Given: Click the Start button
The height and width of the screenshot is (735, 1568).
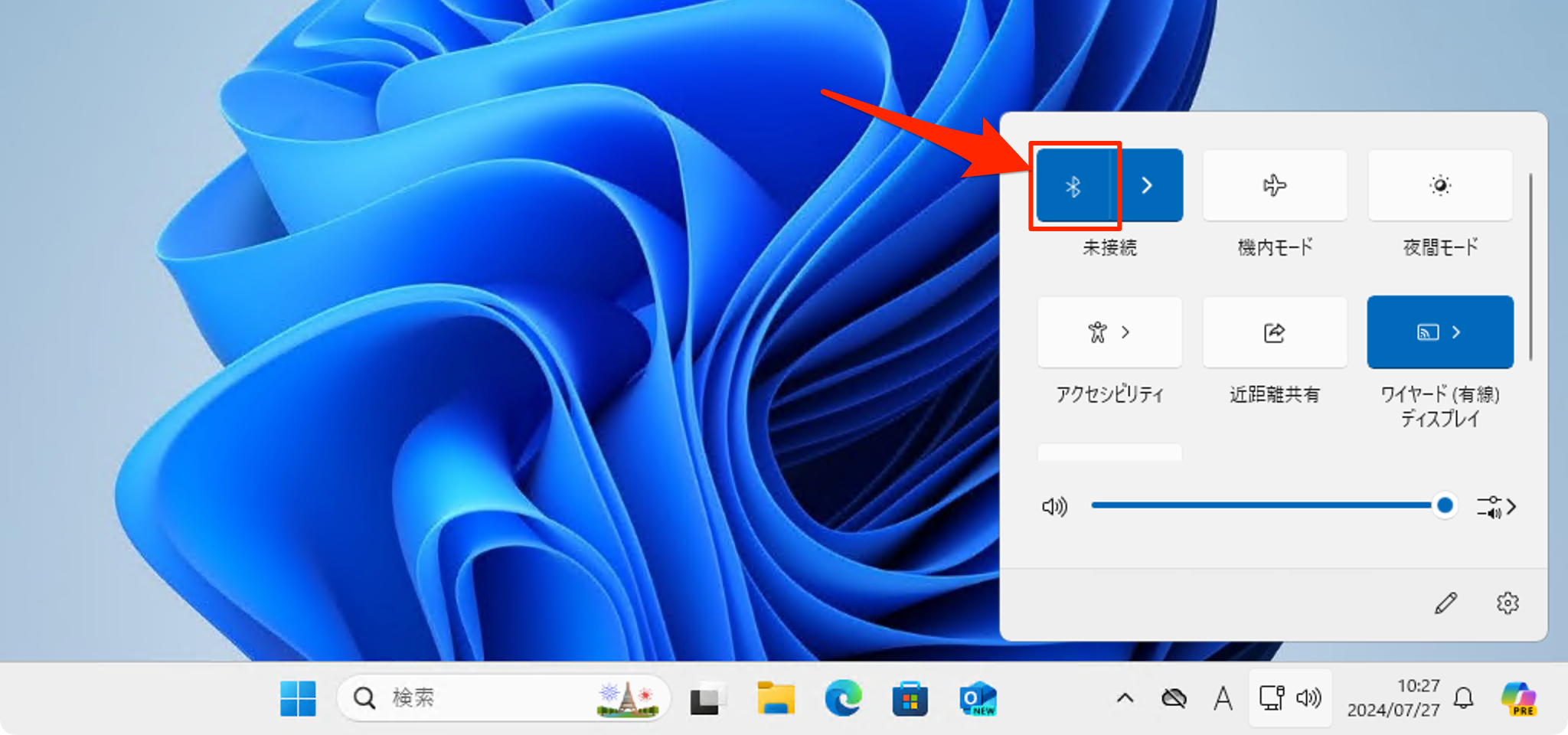Looking at the screenshot, I should pyautogui.click(x=298, y=697).
